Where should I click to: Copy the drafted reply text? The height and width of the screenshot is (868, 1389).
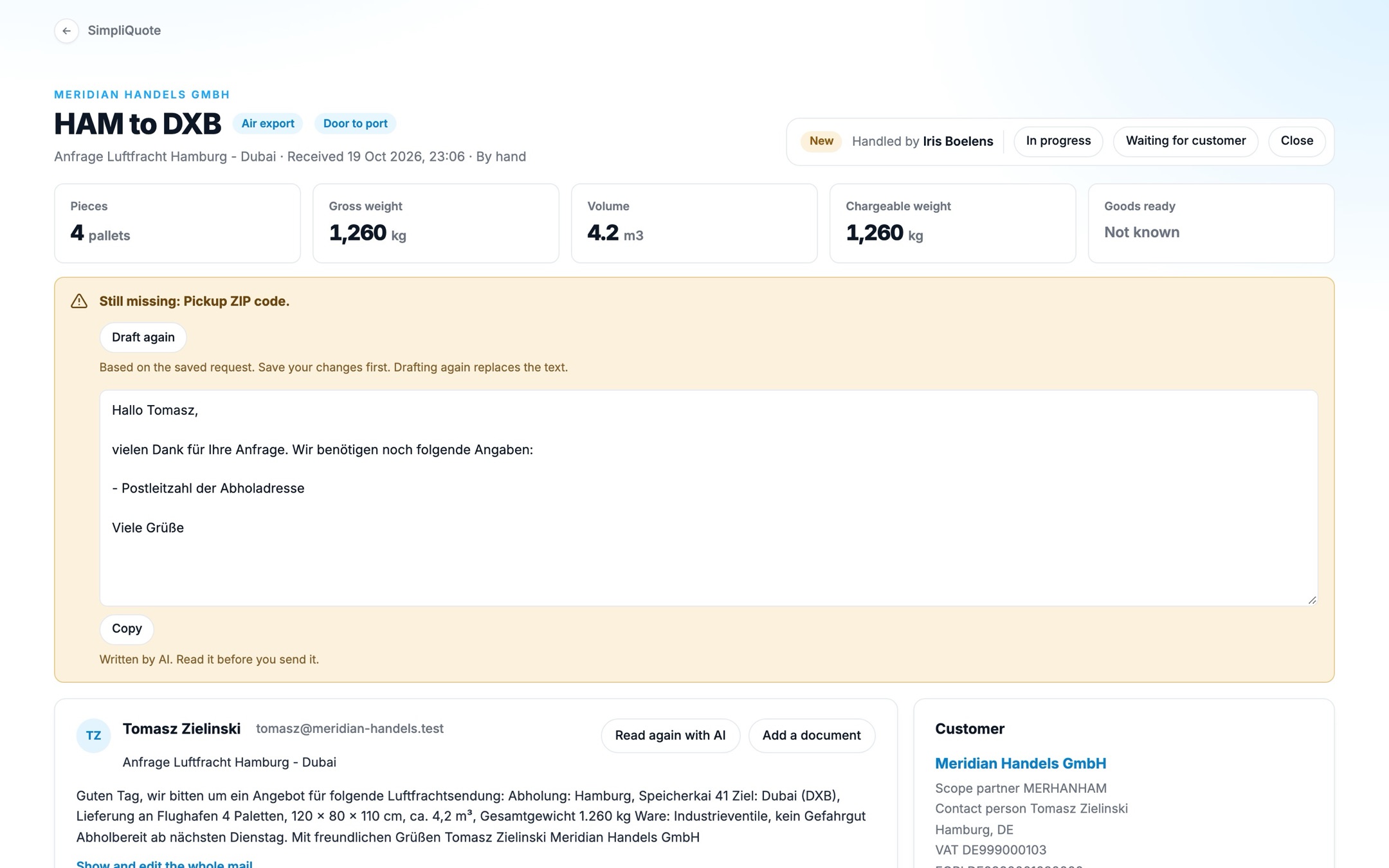click(x=127, y=629)
